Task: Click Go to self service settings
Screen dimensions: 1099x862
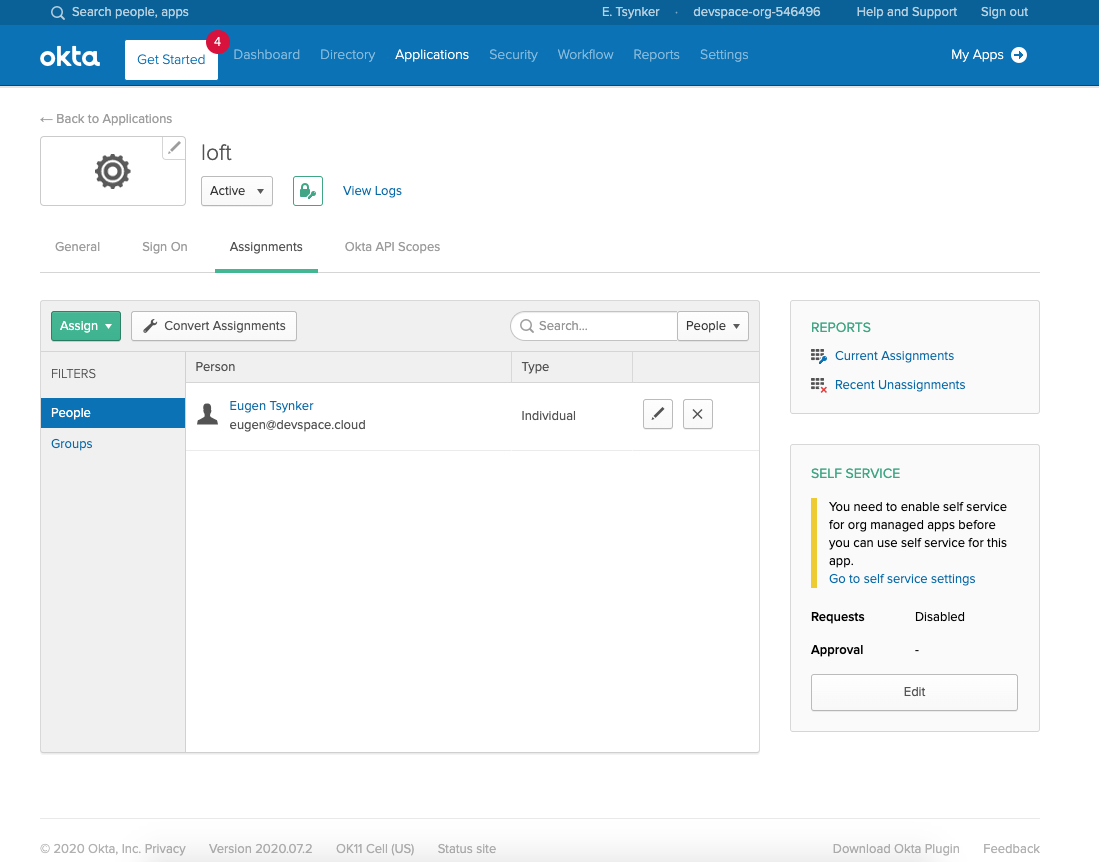Action: pos(901,578)
